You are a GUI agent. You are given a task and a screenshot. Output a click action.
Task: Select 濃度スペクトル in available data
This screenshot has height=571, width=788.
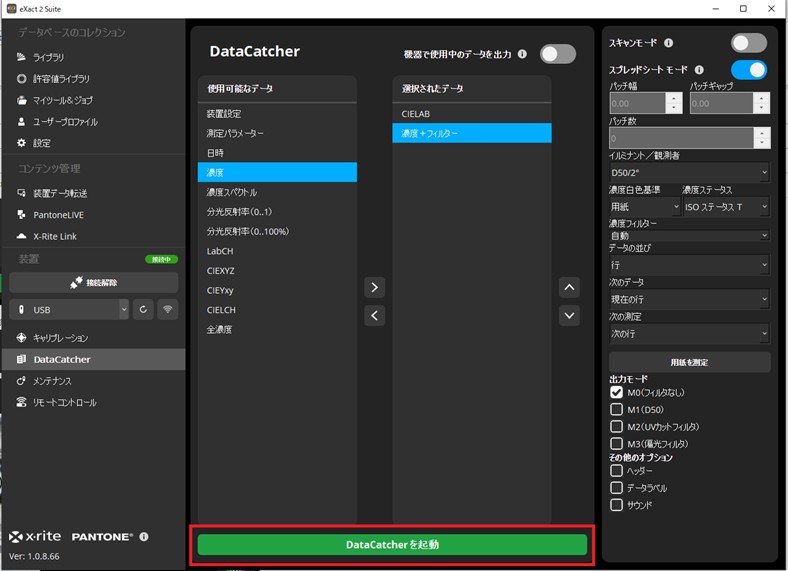[x=277, y=193]
